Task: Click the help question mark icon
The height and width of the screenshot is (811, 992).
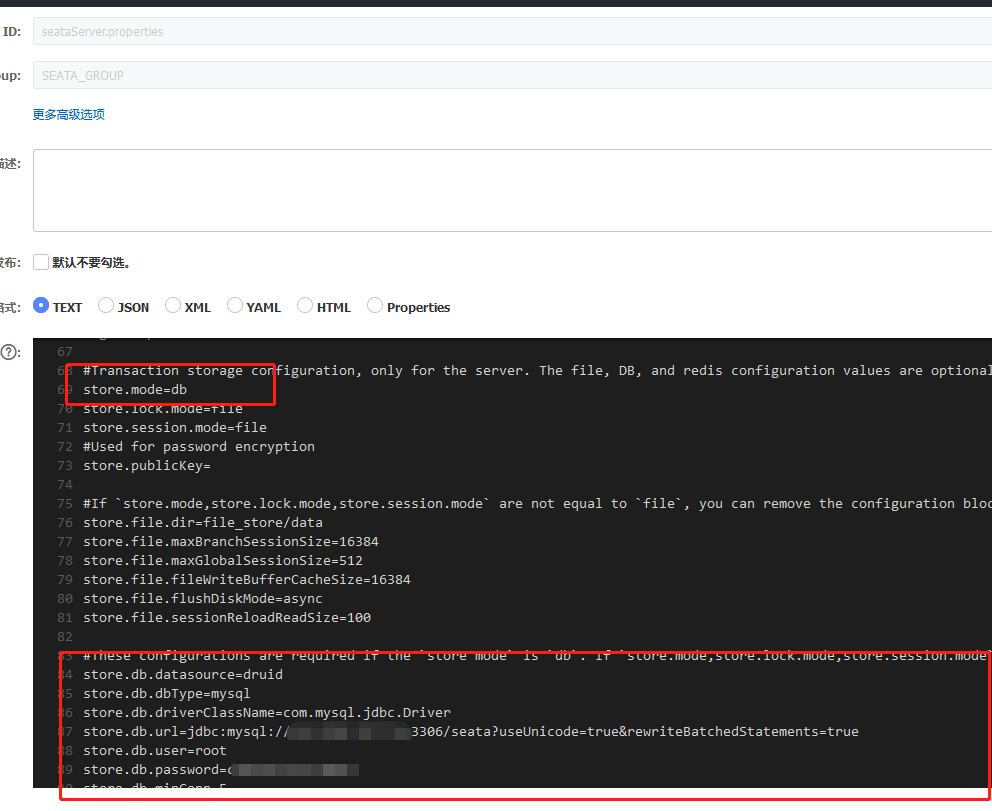Action: coord(9,352)
